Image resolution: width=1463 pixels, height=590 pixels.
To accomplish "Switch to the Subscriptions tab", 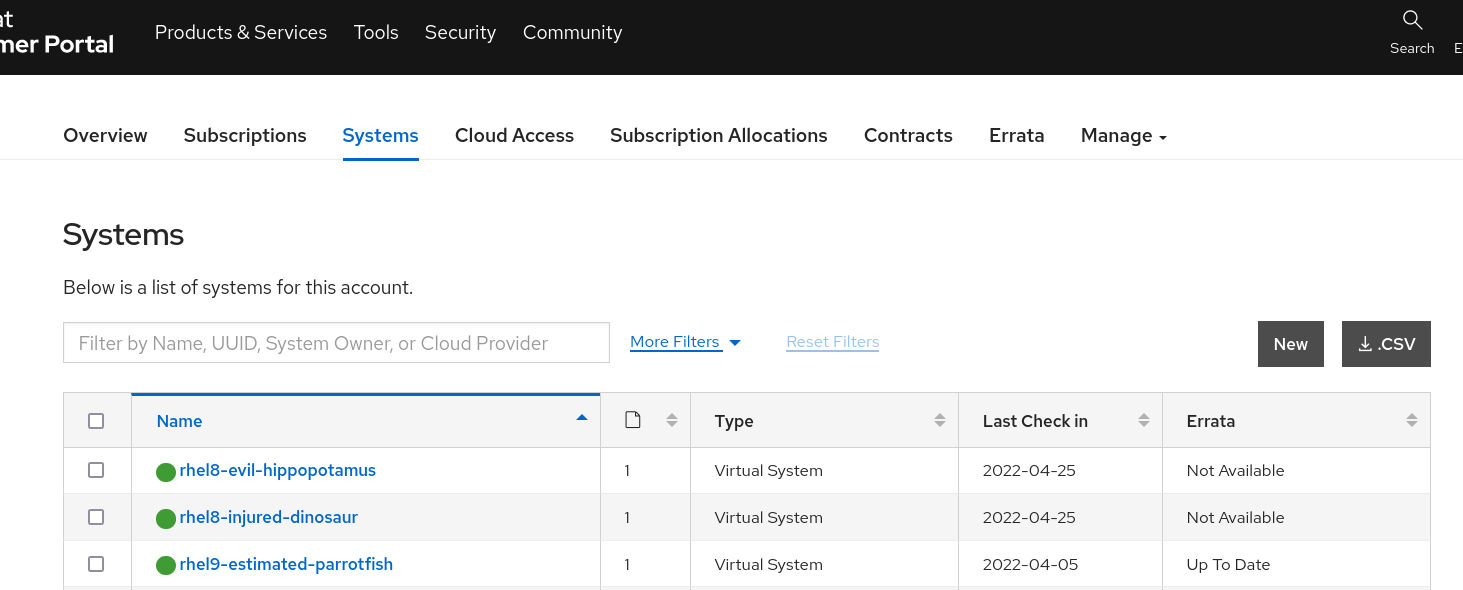I will coord(245,136).
